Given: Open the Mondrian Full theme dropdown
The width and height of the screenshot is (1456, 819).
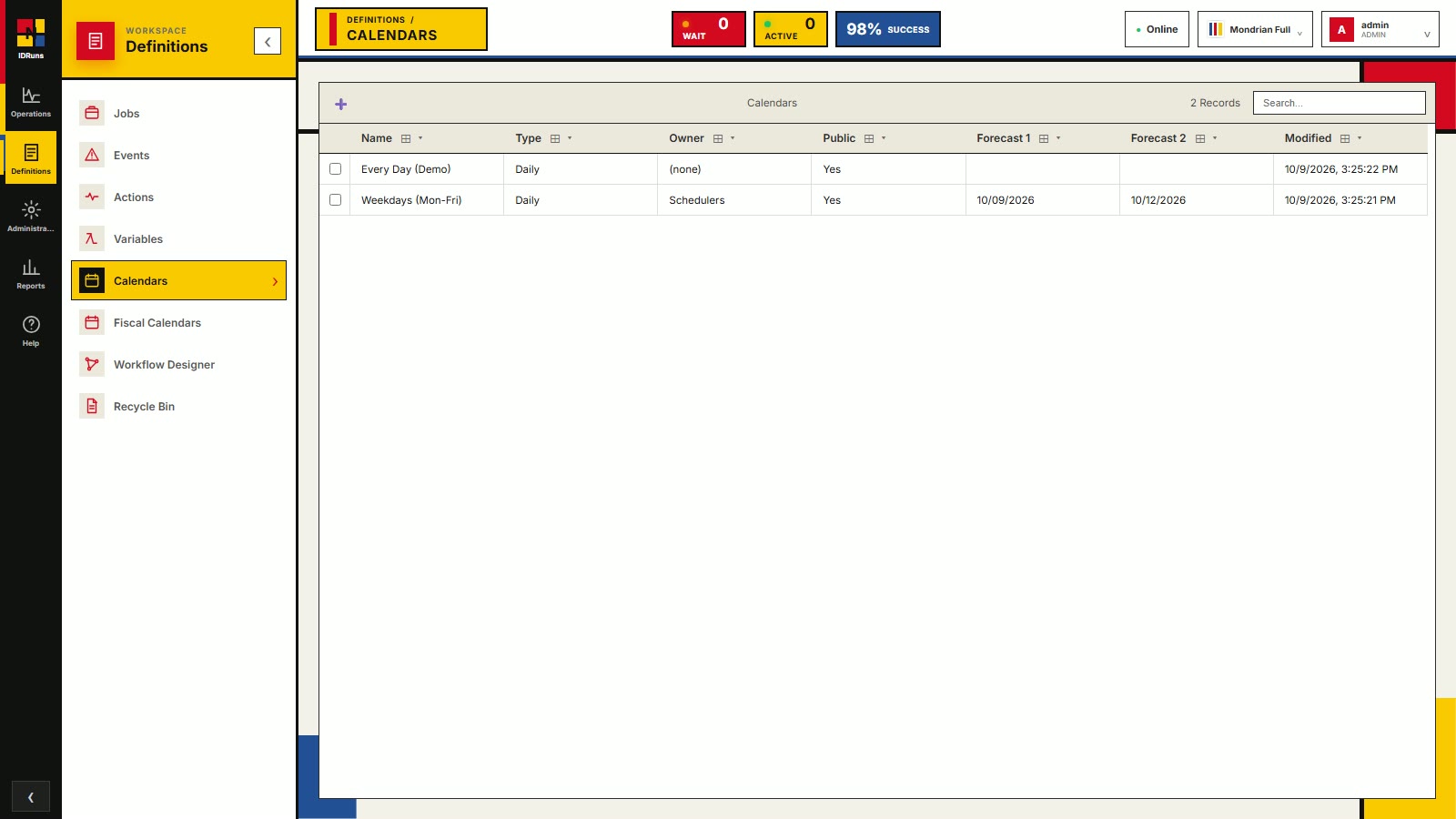Looking at the screenshot, I should tap(1255, 29).
